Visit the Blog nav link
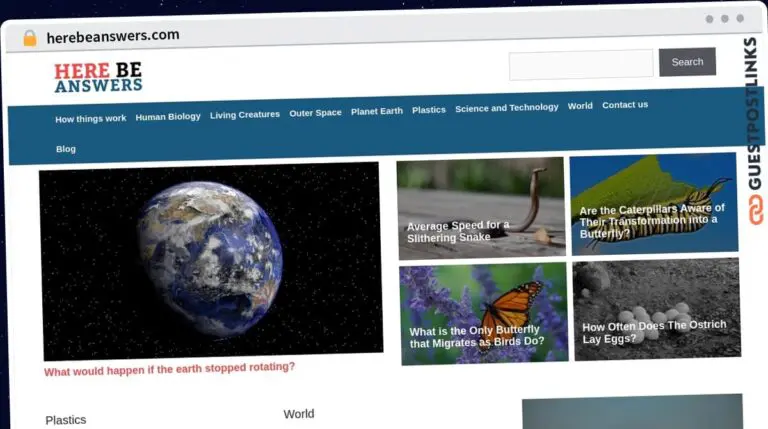Screen dimensions: 768x429 coord(66,149)
